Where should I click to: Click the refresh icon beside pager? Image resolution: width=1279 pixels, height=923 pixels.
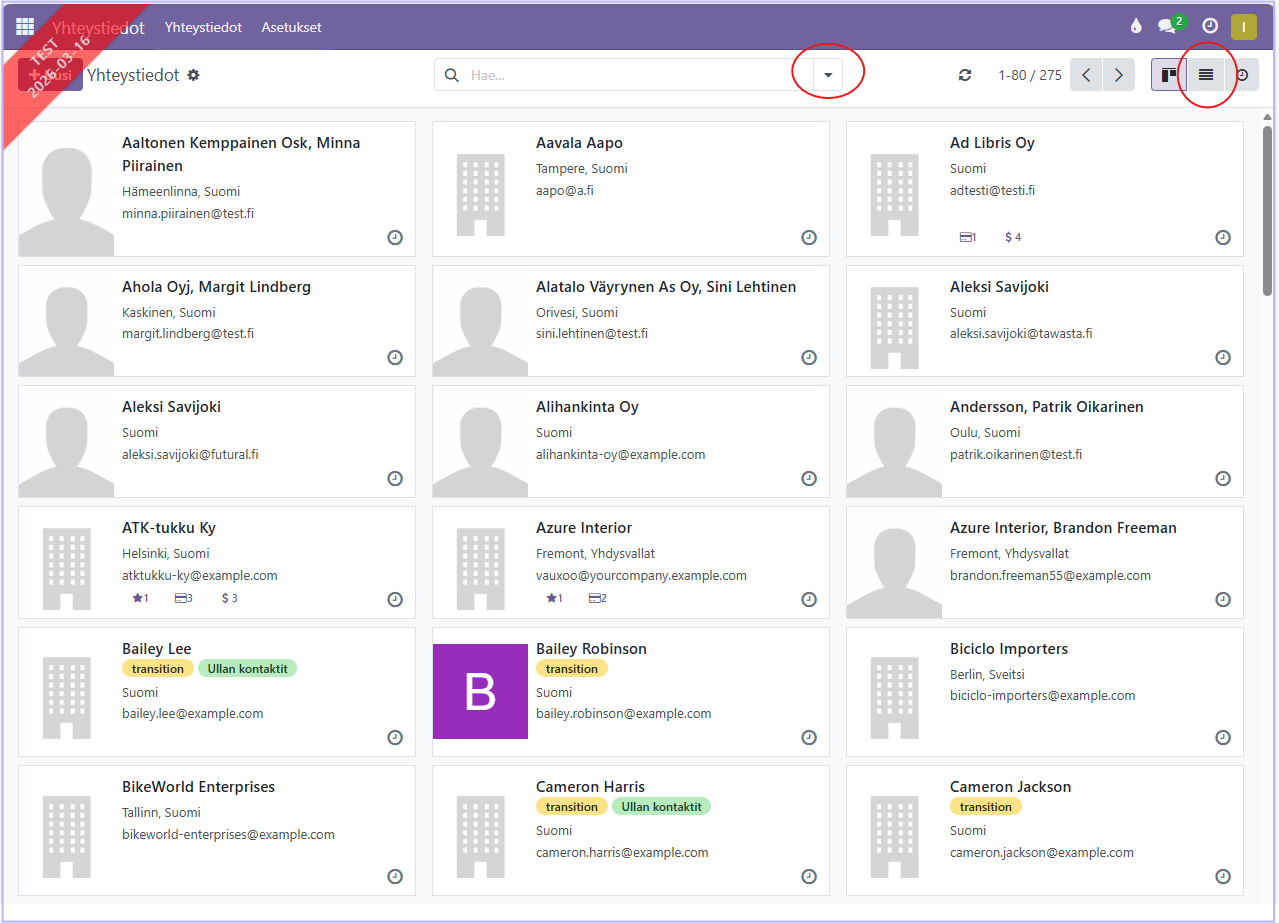pyautogui.click(x=965, y=75)
